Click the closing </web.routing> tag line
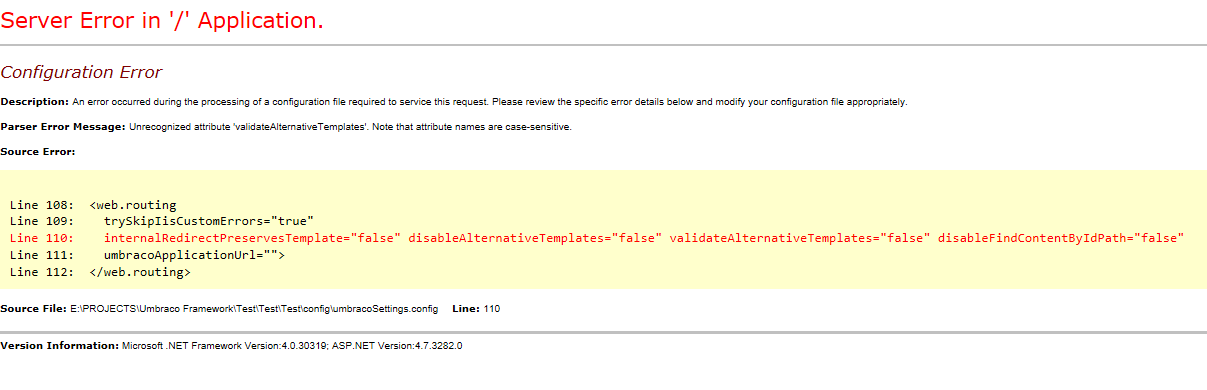 100,271
